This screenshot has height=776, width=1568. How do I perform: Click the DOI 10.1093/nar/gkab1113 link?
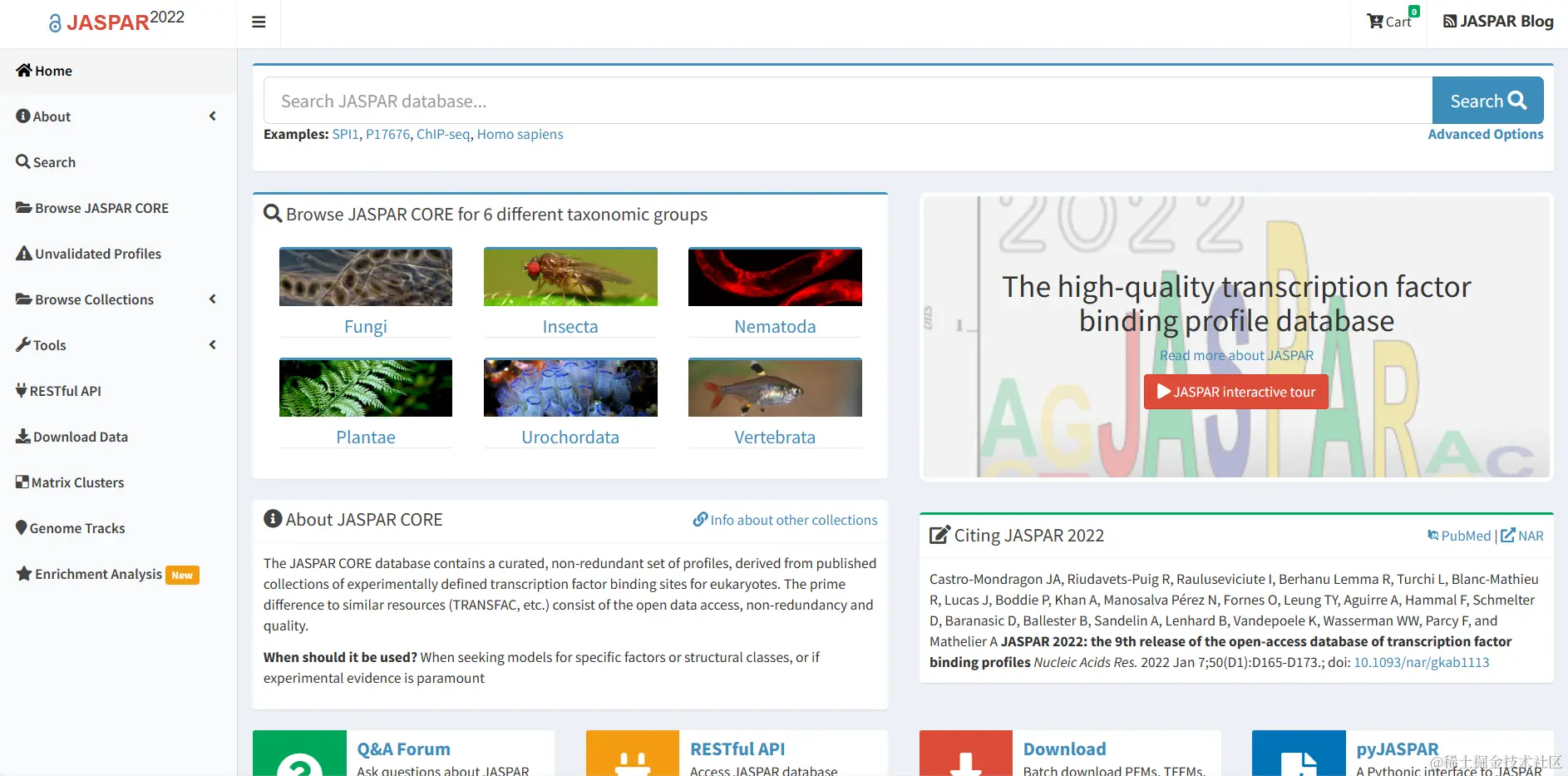click(1422, 662)
